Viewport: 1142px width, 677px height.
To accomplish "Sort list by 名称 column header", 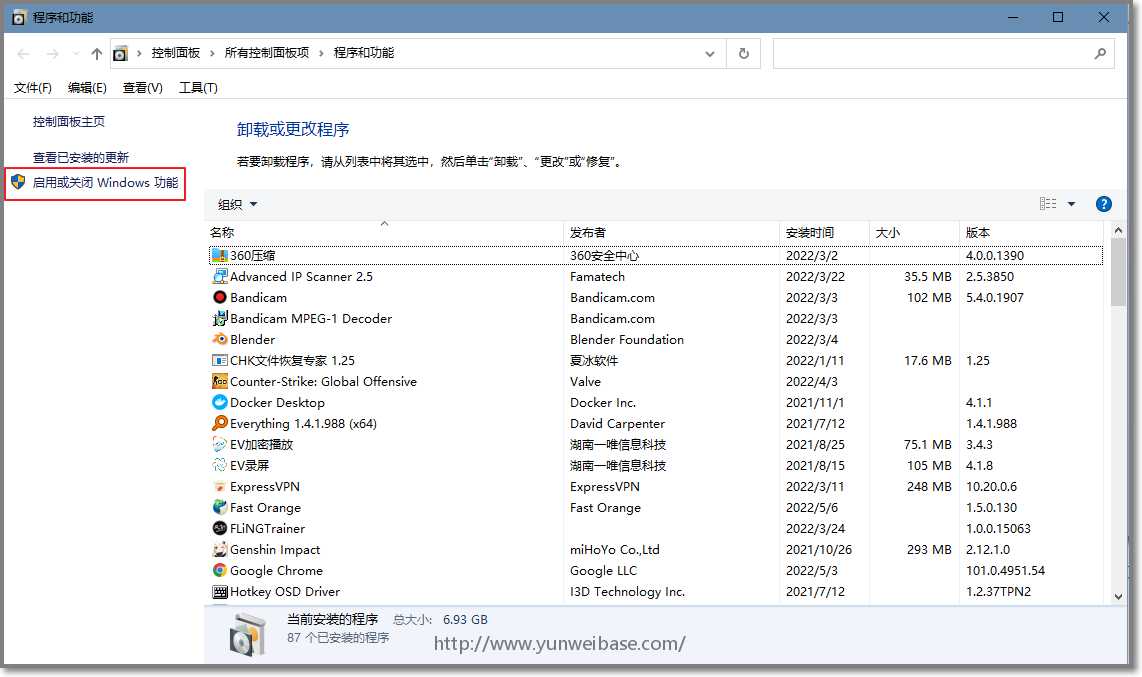I will (385, 232).
